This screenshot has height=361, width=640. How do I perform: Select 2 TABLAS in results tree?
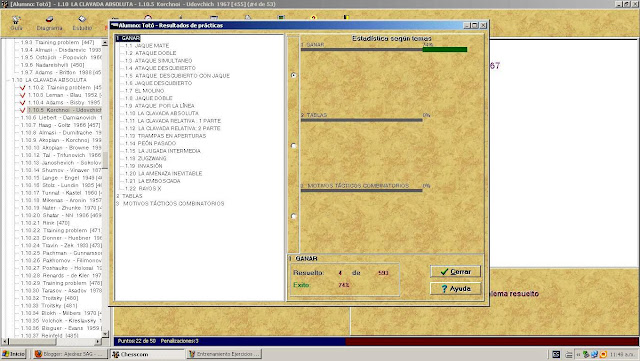tap(129, 196)
